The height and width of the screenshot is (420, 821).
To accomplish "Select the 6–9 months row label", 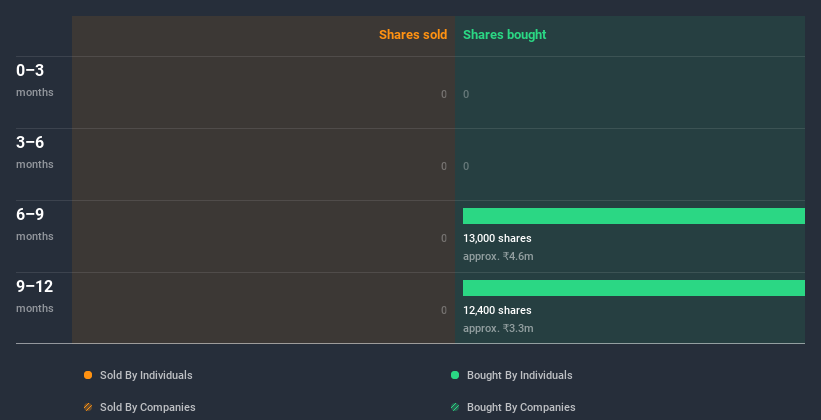I will pyautogui.click(x=35, y=225).
